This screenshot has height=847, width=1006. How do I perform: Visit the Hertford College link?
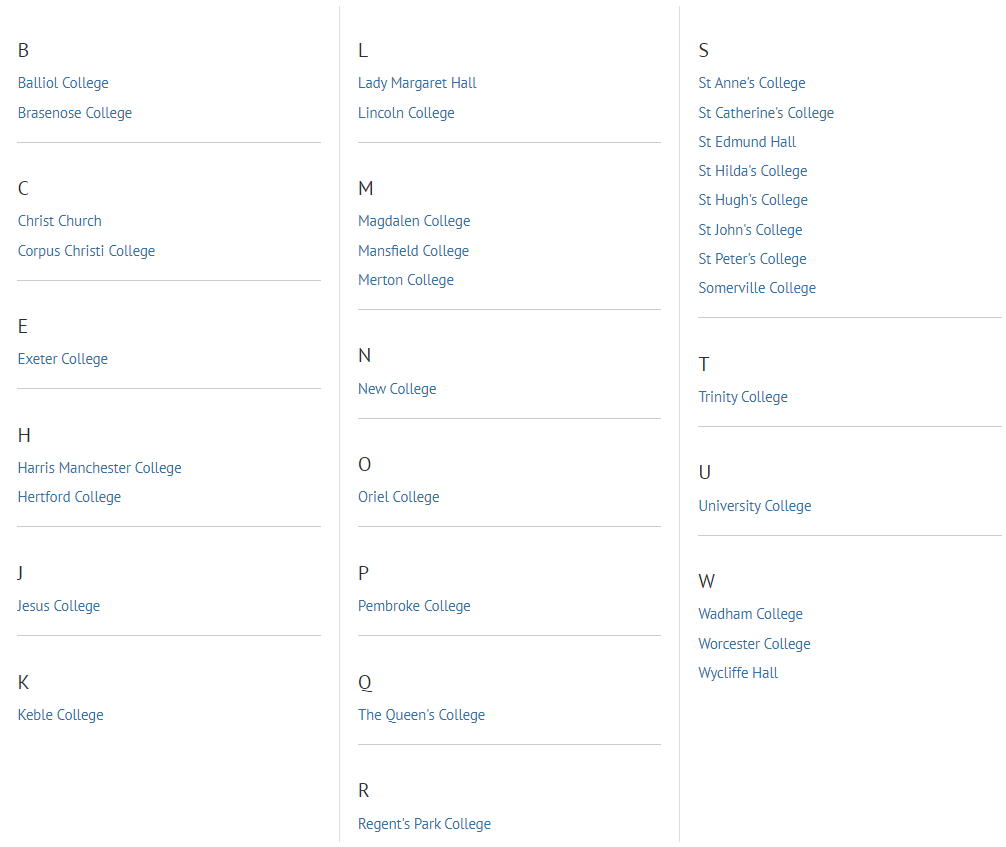click(69, 497)
